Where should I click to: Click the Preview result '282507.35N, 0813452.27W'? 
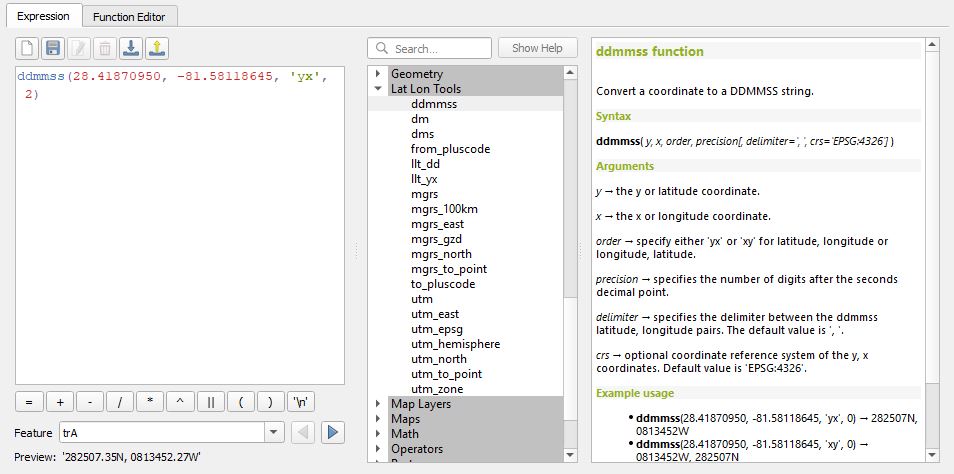(x=131, y=456)
